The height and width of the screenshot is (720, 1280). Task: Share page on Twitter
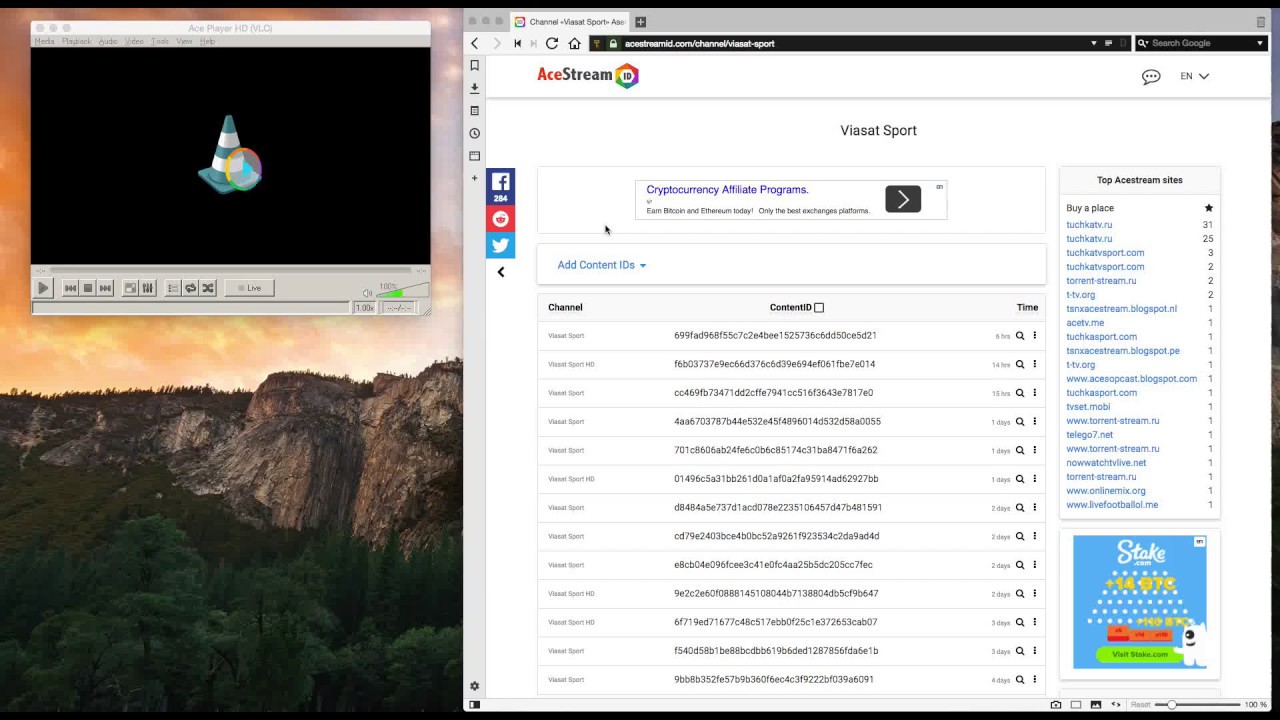(x=501, y=245)
